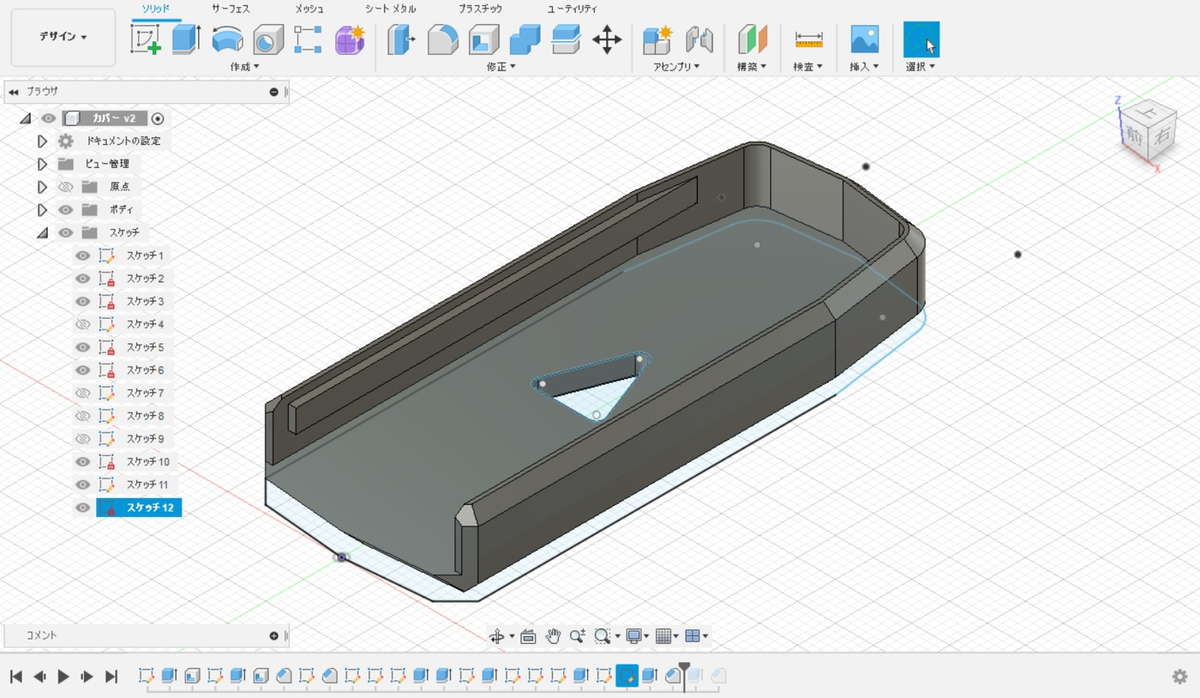Select the Extrude tool

pyautogui.click(x=186, y=40)
